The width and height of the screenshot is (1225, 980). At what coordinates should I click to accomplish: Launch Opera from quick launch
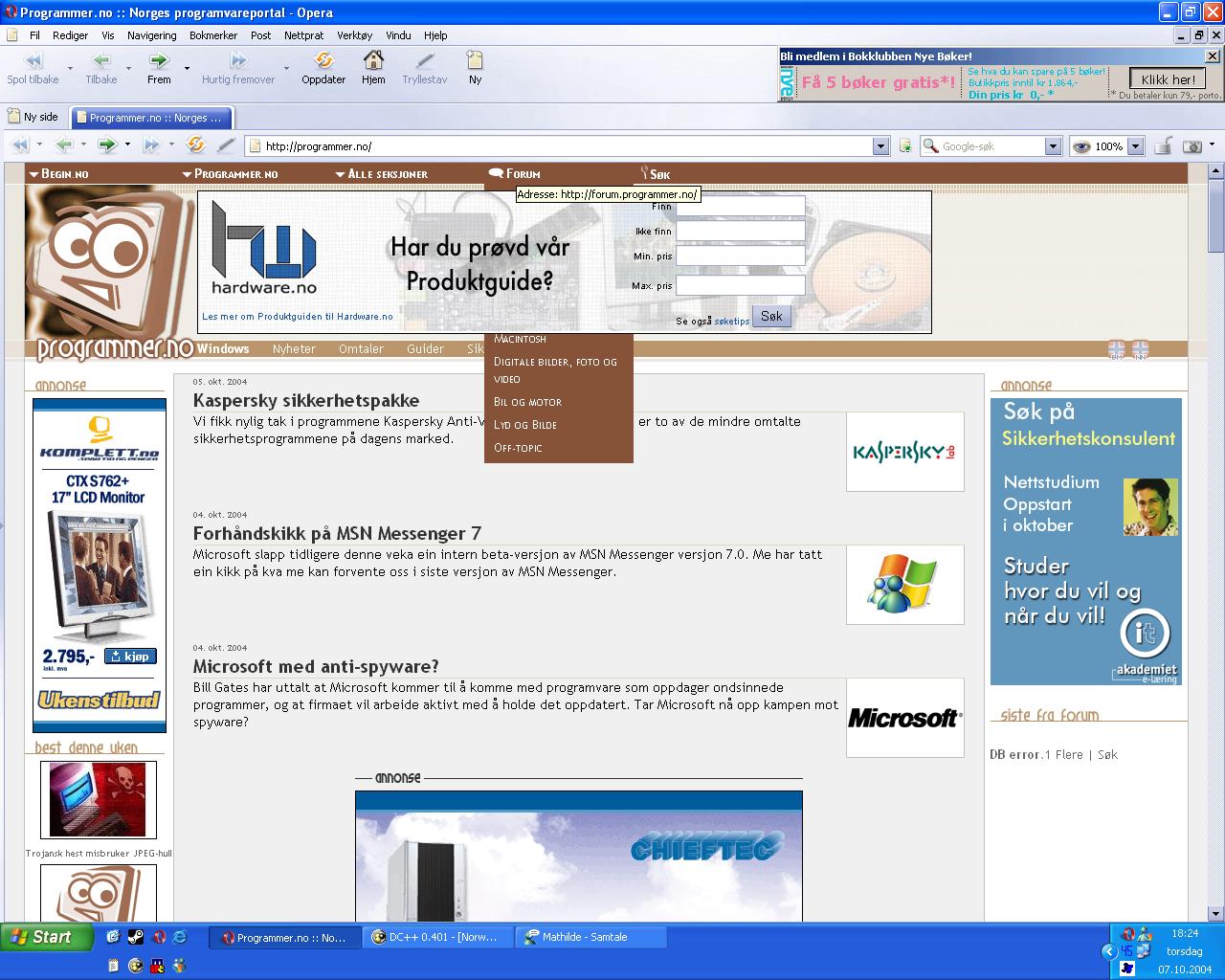coord(158,937)
